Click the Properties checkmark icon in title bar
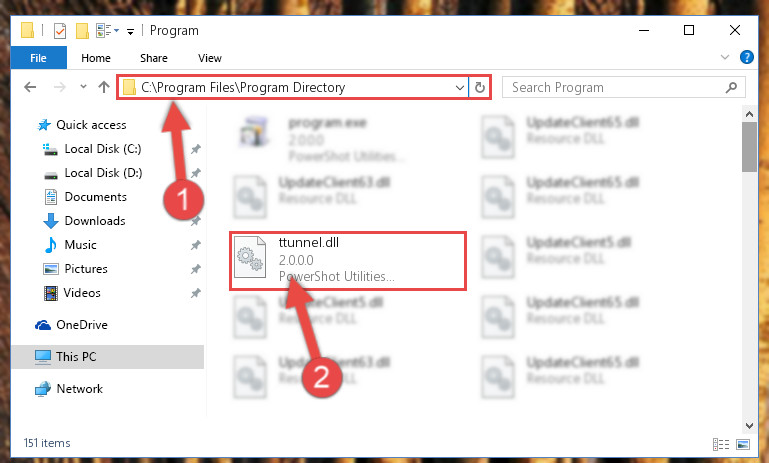The height and width of the screenshot is (463, 769). pos(60,31)
